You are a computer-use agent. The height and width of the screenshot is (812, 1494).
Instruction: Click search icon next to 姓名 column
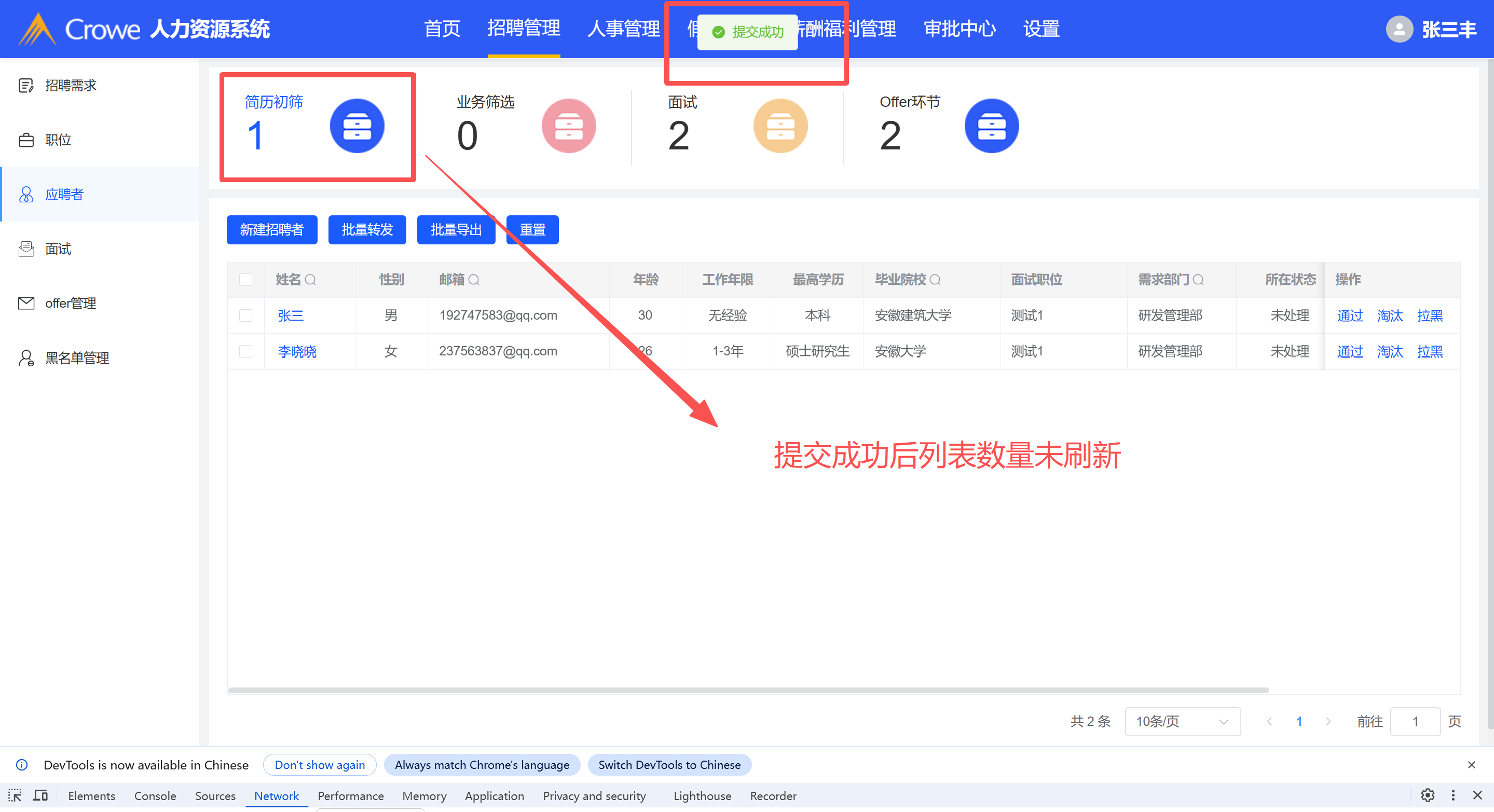[311, 280]
